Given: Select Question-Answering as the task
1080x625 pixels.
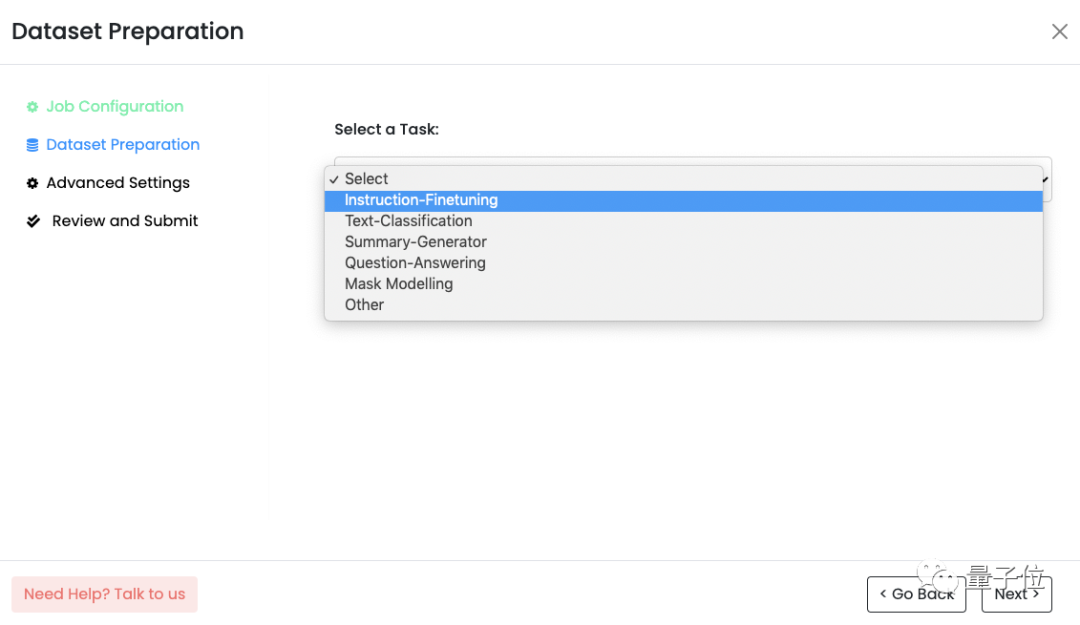Looking at the screenshot, I should pos(415,263).
